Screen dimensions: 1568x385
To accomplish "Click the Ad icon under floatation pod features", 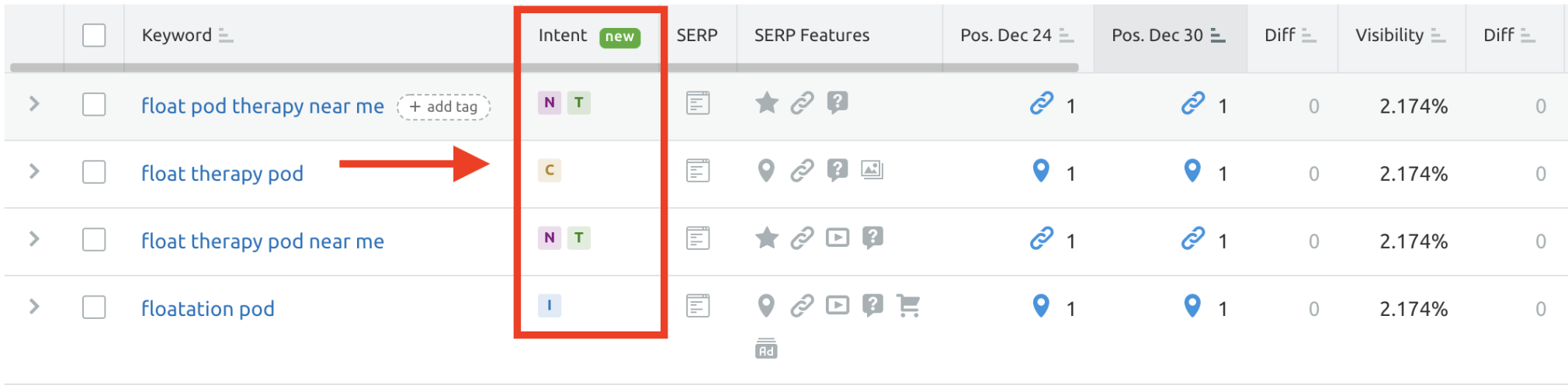I will [x=766, y=349].
